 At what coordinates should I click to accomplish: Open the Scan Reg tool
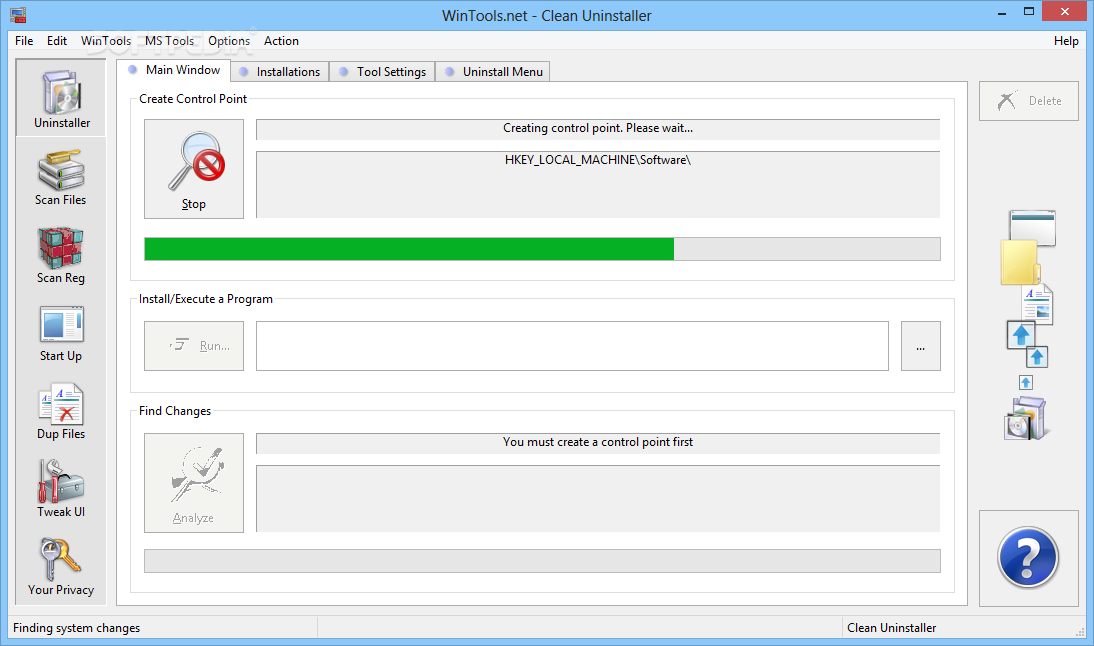(60, 253)
